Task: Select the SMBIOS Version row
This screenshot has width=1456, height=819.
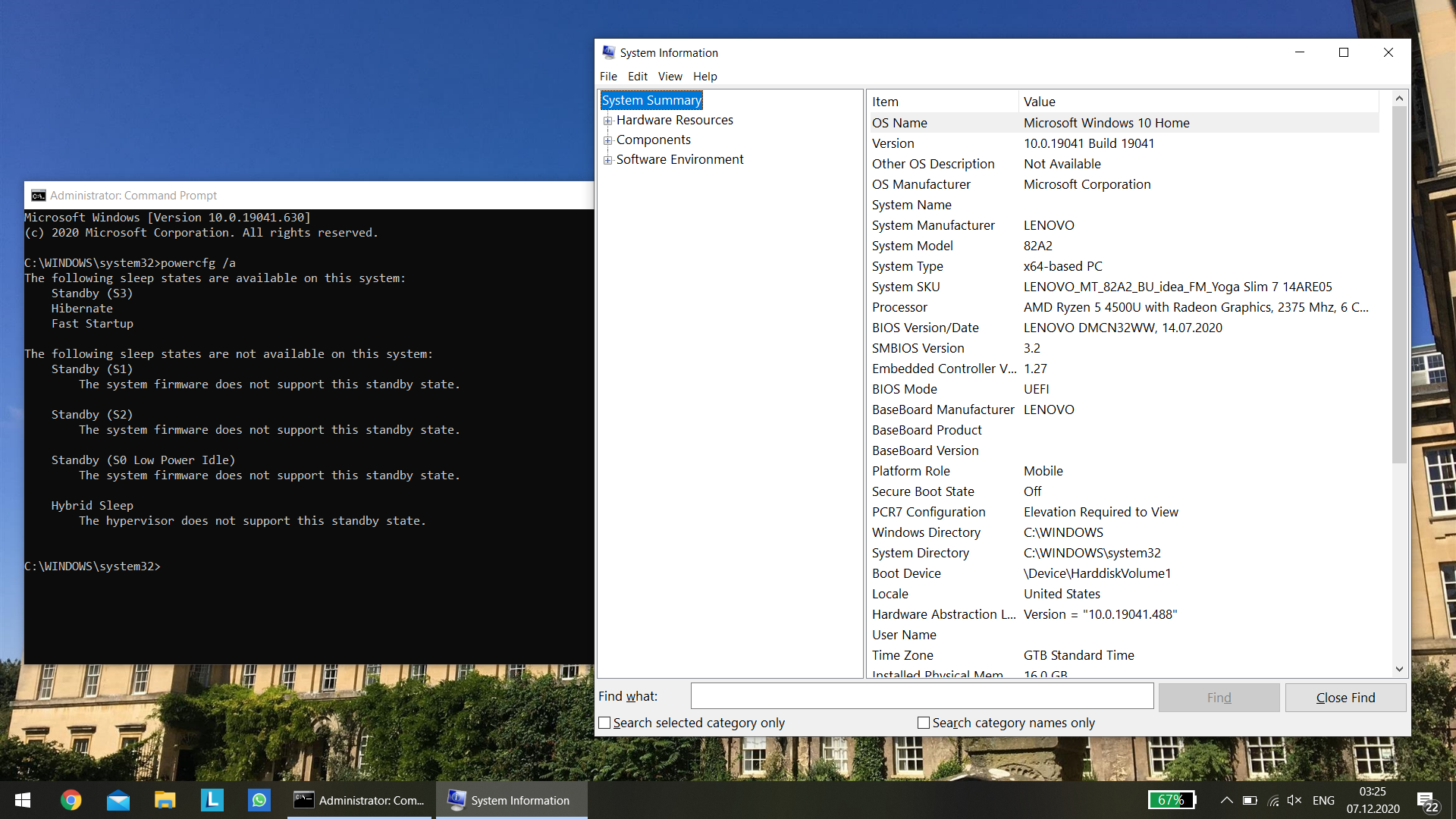Action: [x=1124, y=348]
